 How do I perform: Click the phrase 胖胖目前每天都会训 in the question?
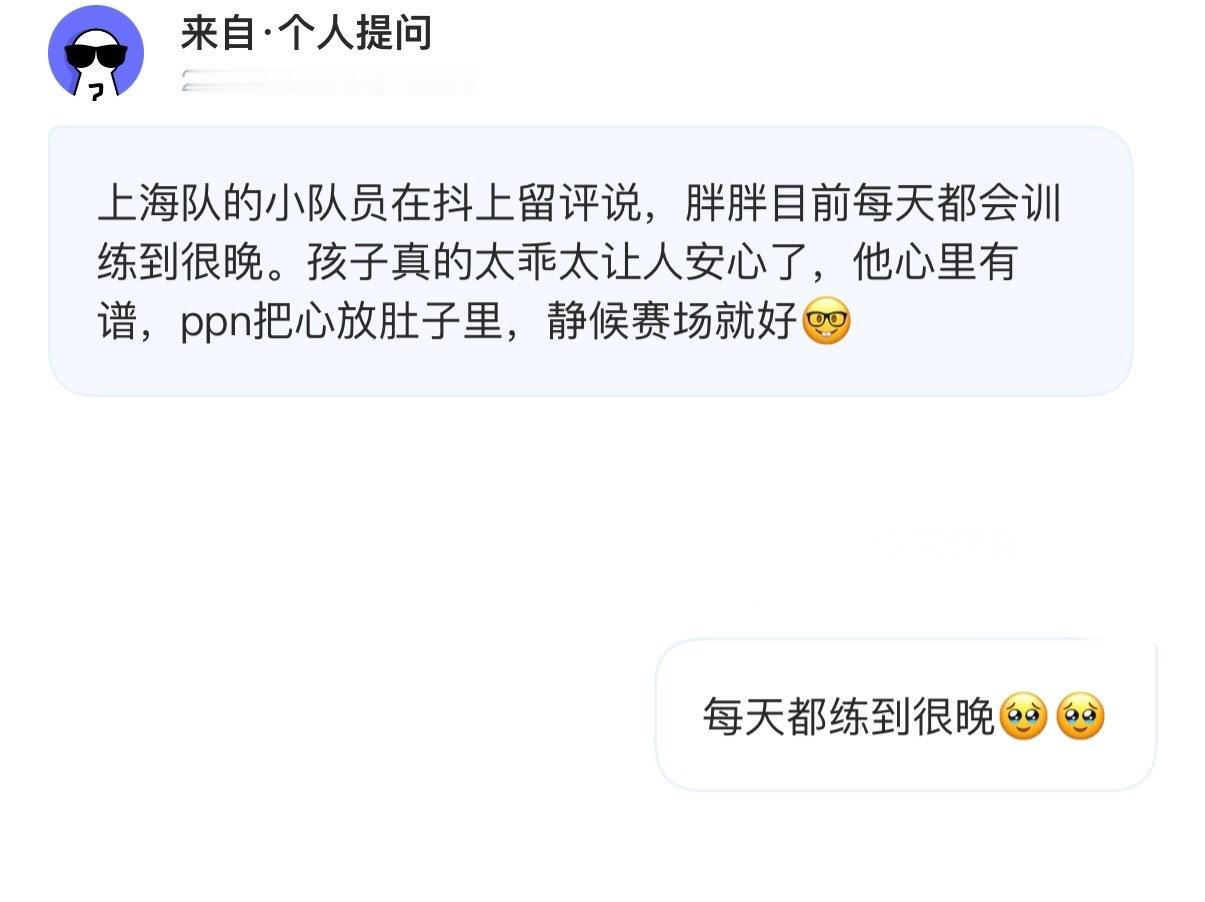click(x=872, y=205)
